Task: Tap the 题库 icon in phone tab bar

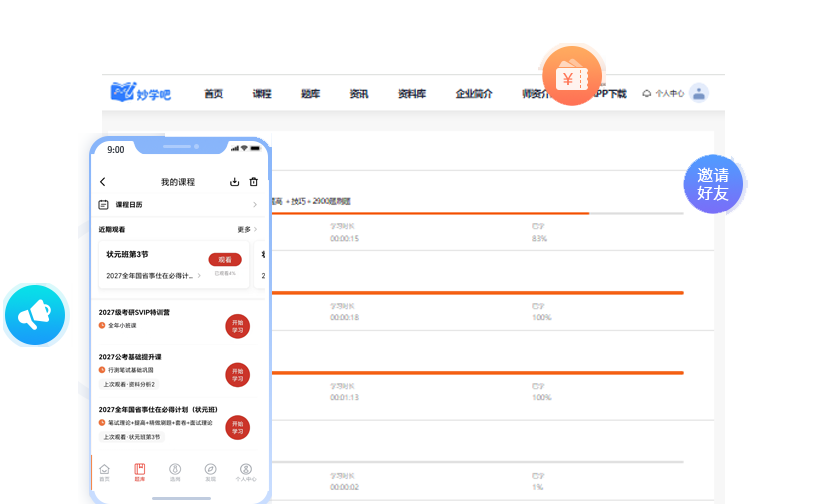Action: coord(139,471)
